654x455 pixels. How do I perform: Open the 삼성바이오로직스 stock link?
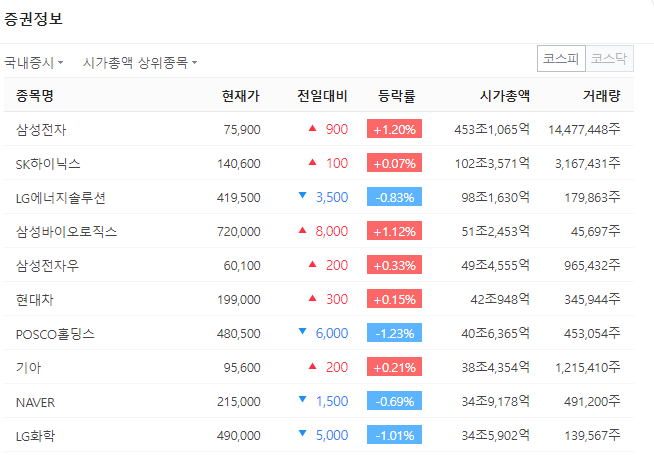tap(66, 232)
